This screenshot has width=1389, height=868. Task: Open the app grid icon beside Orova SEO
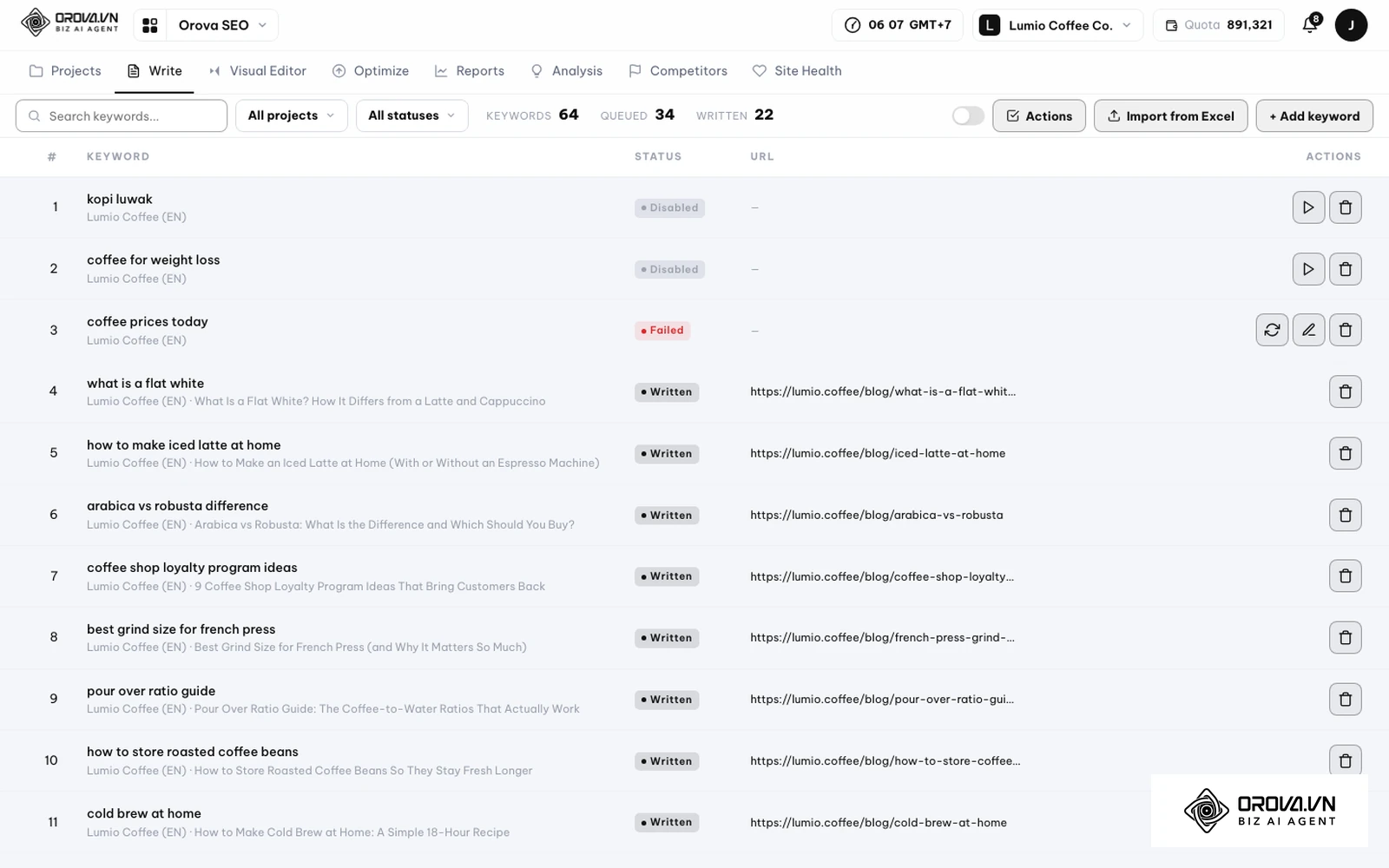(x=150, y=25)
